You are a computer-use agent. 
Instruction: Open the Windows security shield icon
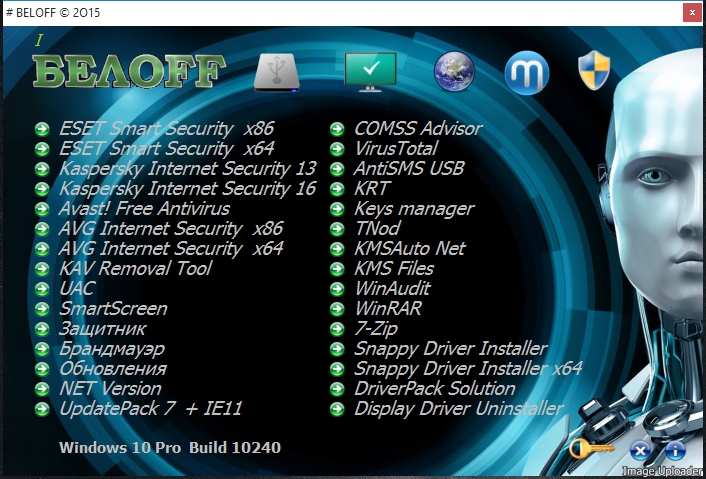[x=594, y=70]
